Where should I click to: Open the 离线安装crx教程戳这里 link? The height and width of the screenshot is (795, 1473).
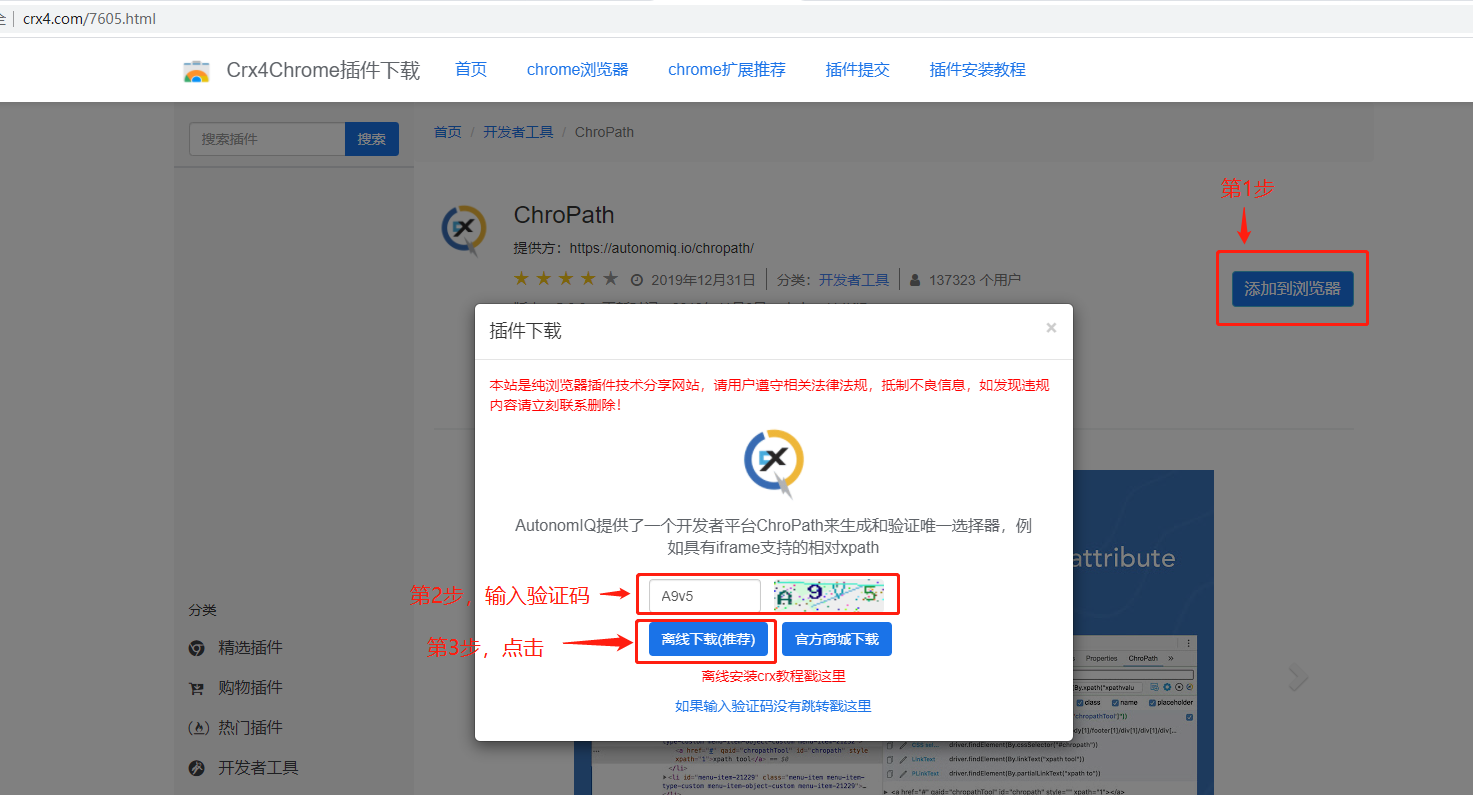774,675
